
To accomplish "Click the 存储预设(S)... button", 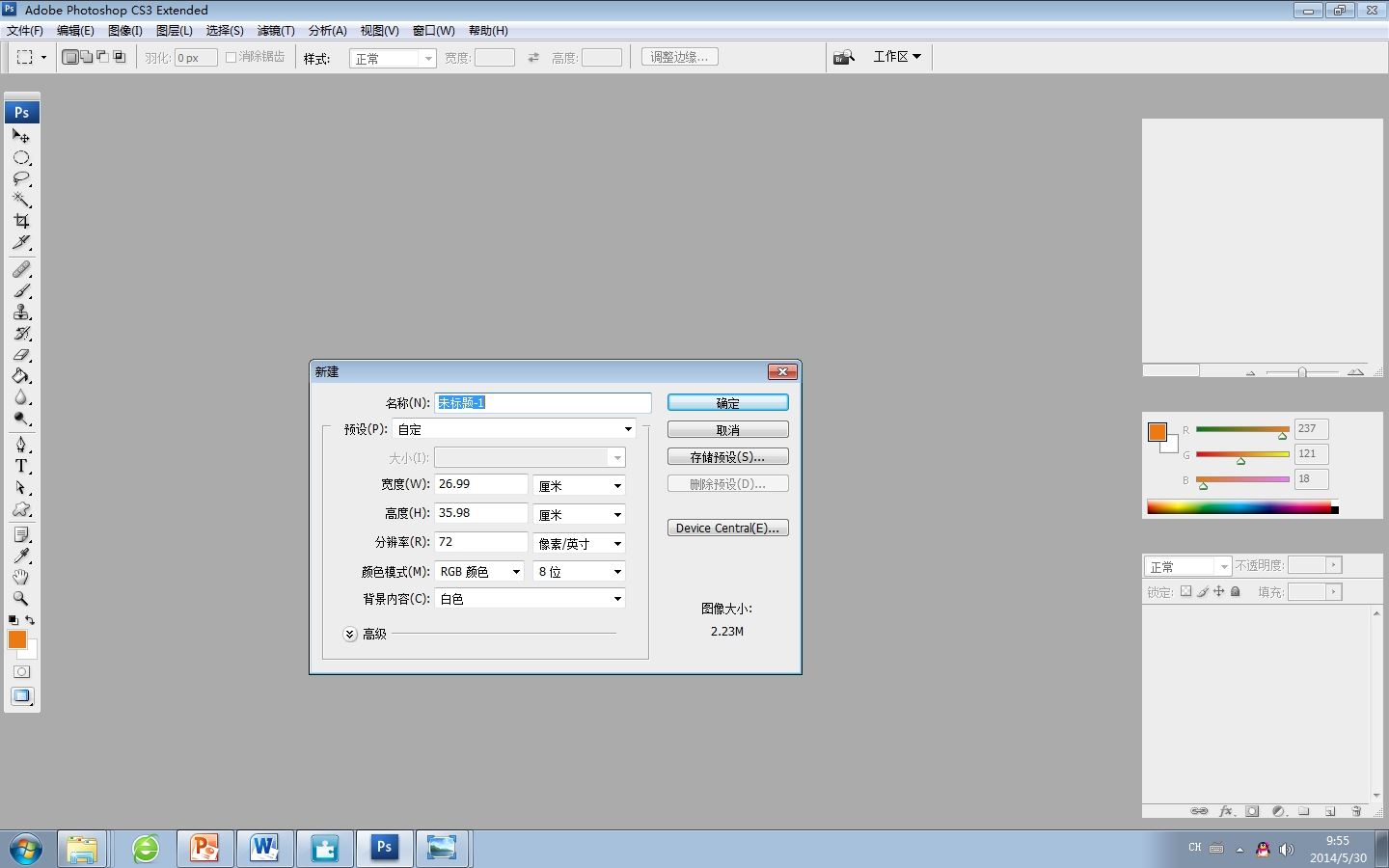I will point(728,456).
